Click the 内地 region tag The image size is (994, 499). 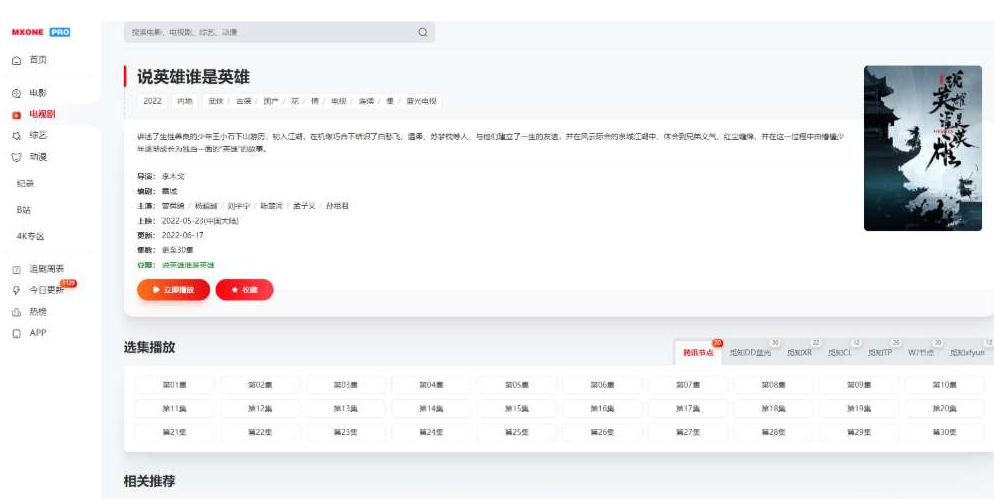(x=184, y=101)
